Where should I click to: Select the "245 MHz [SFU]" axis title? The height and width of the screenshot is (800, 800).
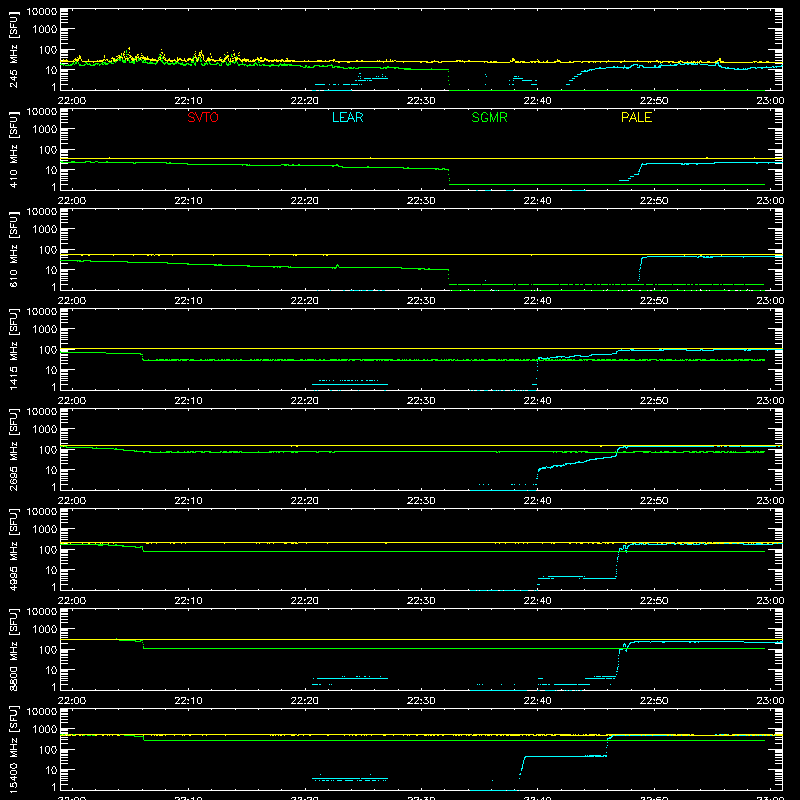[13, 49]
